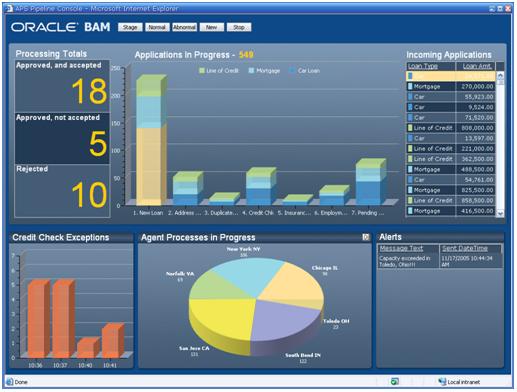517x392 pixels.
Task: Sort alerts by Sent DateTime header
Action: coord(465,248)
